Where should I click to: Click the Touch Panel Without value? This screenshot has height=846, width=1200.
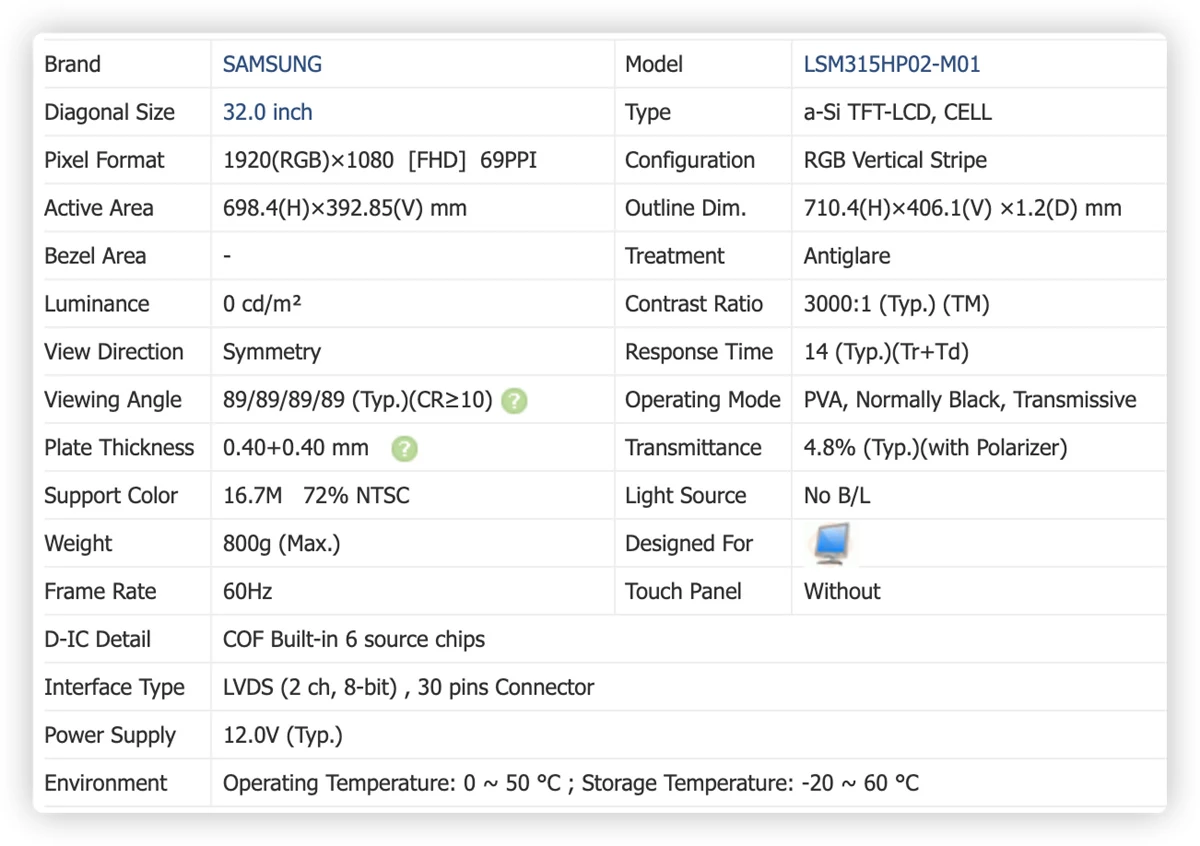point(842,592)
